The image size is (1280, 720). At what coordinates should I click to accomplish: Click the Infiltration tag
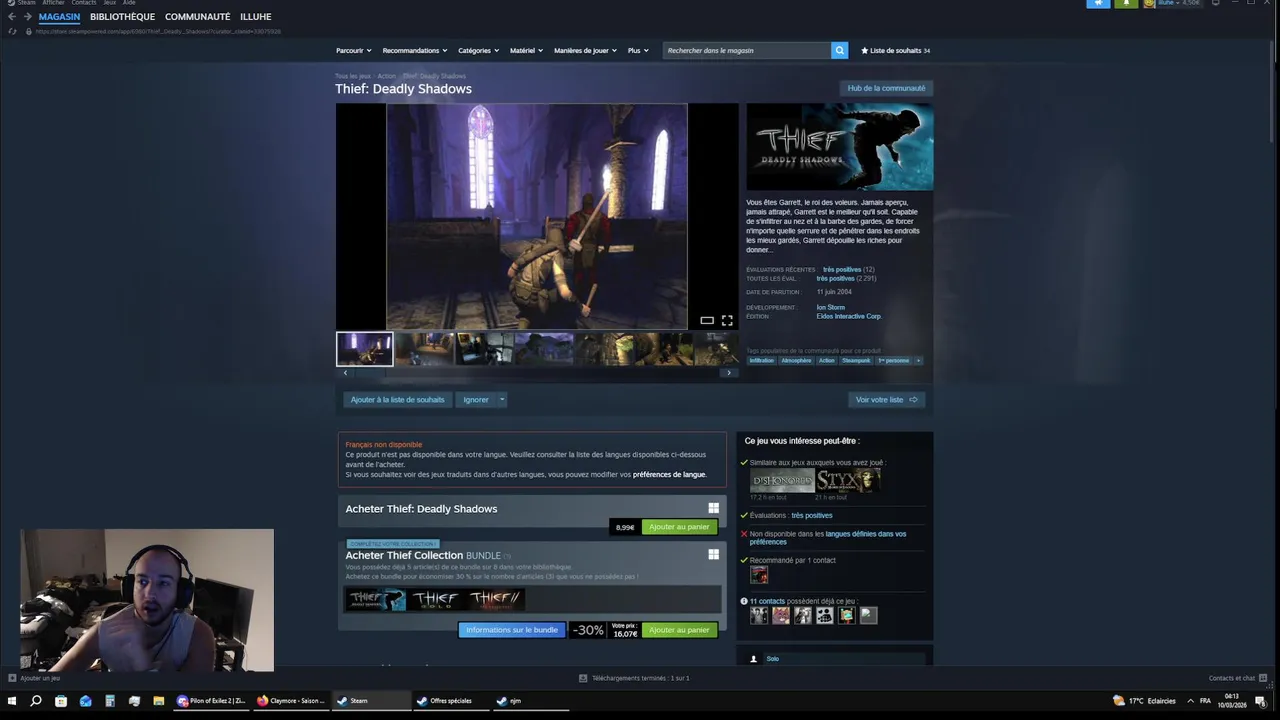pyautogui.click(x=762, y=360)
